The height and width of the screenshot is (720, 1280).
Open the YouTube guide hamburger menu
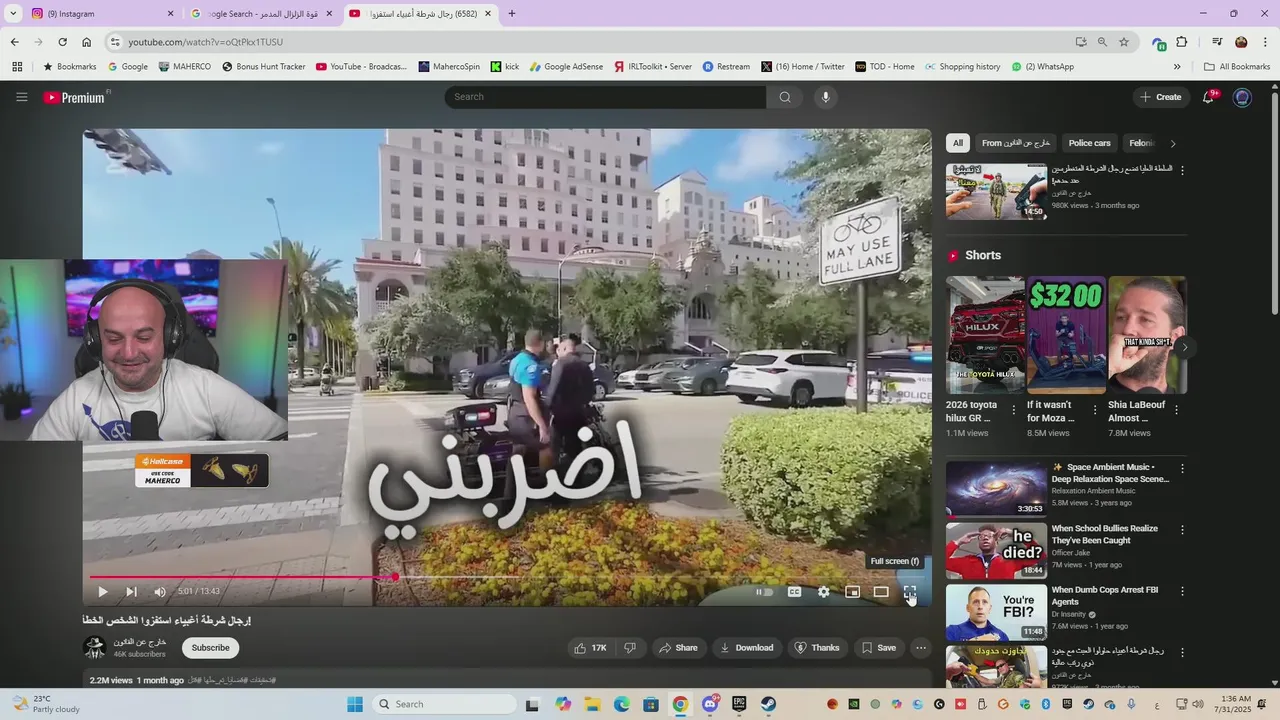click(21, 97)
